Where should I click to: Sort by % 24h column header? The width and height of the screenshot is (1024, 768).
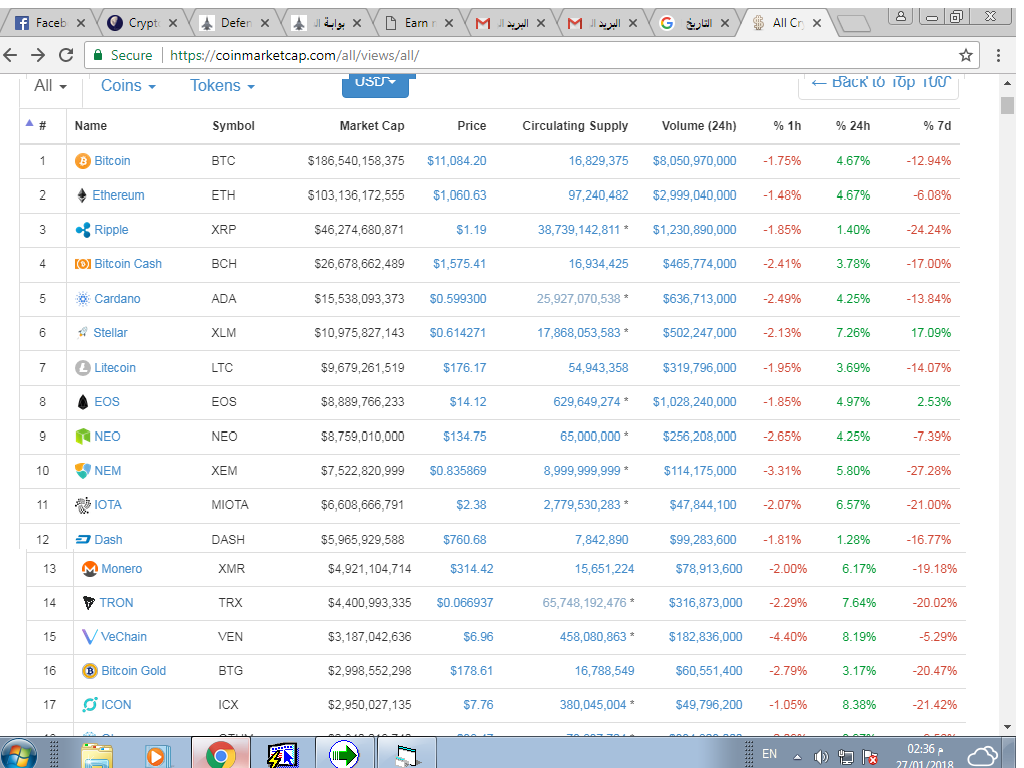(853, 125)
